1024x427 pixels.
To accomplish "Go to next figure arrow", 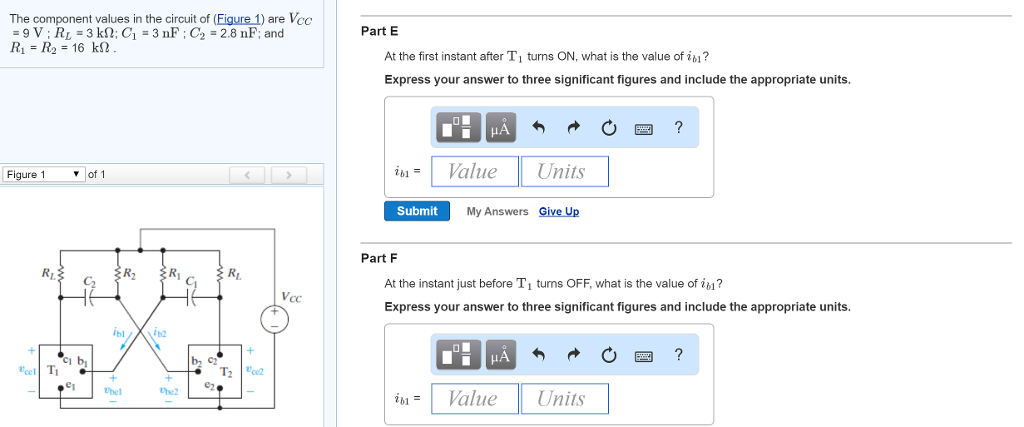I will pyautogui.click(x=287, y=174).
